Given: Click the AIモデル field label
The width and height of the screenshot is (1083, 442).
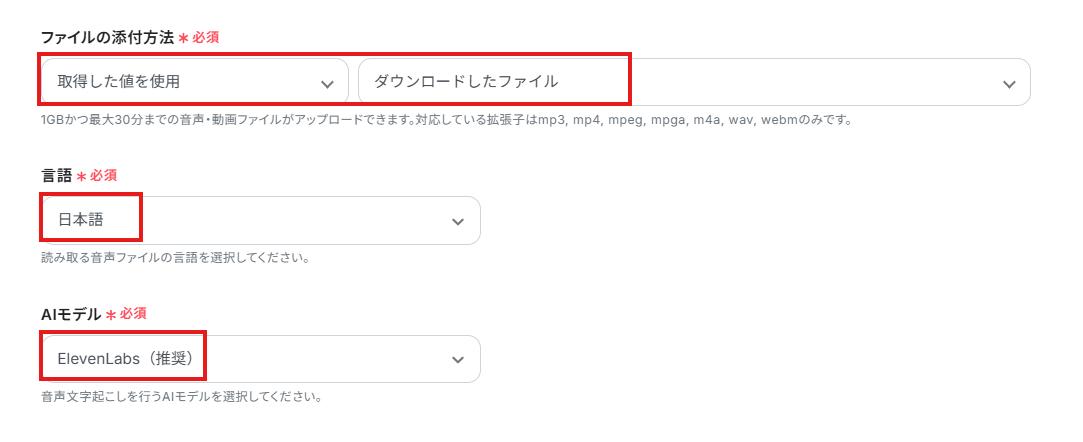Looking at the screenshot, I should point(71,314).
